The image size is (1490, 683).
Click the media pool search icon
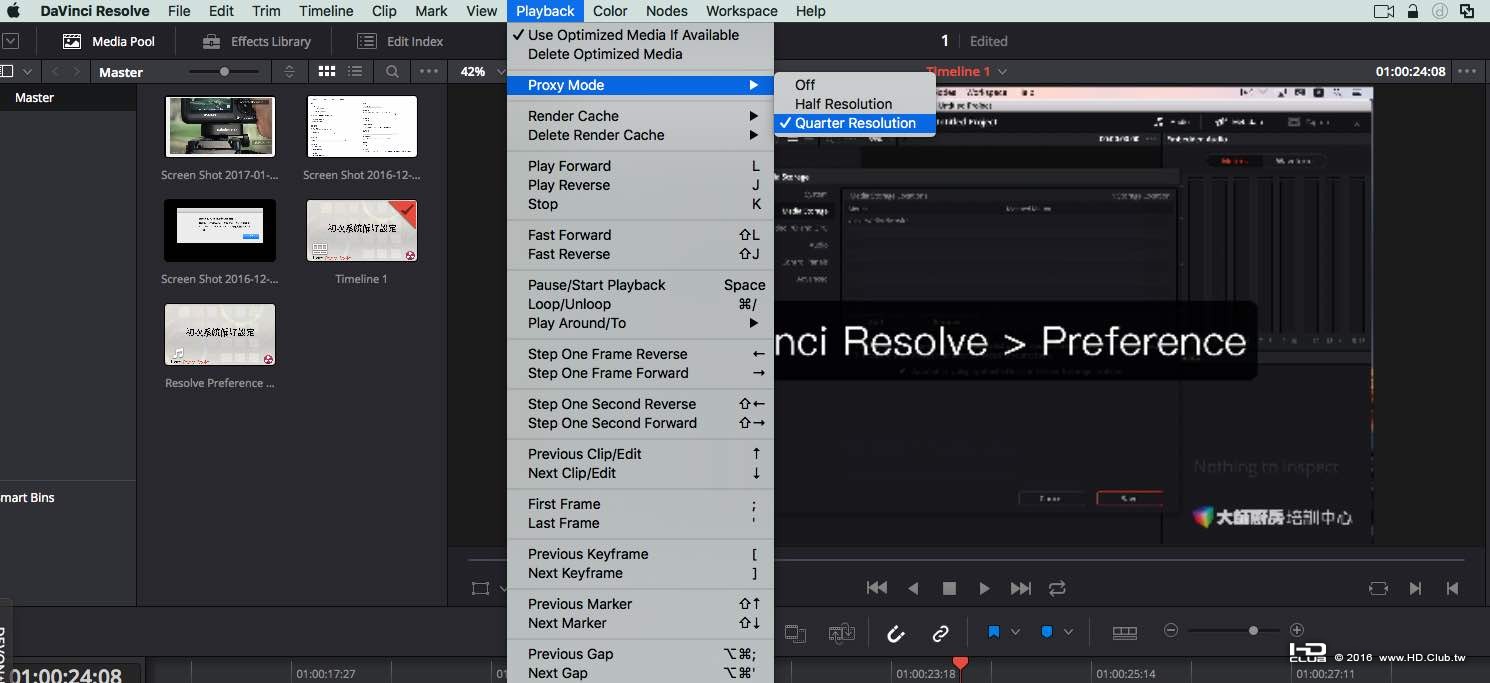pos(392,72)
